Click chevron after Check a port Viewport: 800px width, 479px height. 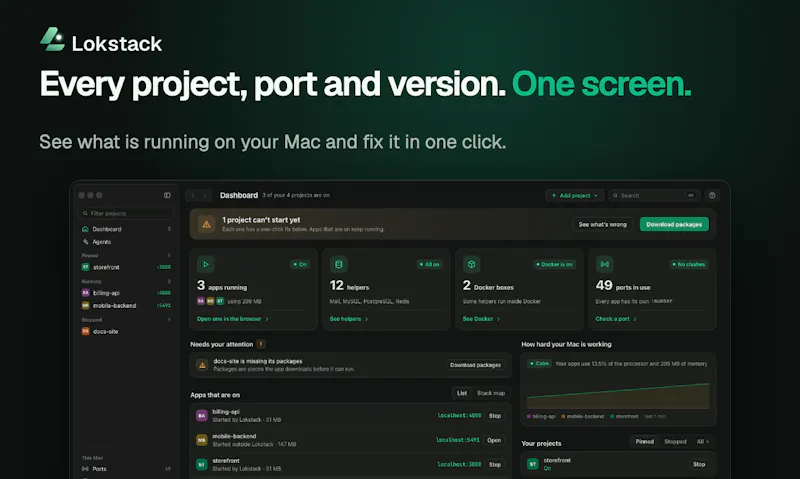(635, 319)
